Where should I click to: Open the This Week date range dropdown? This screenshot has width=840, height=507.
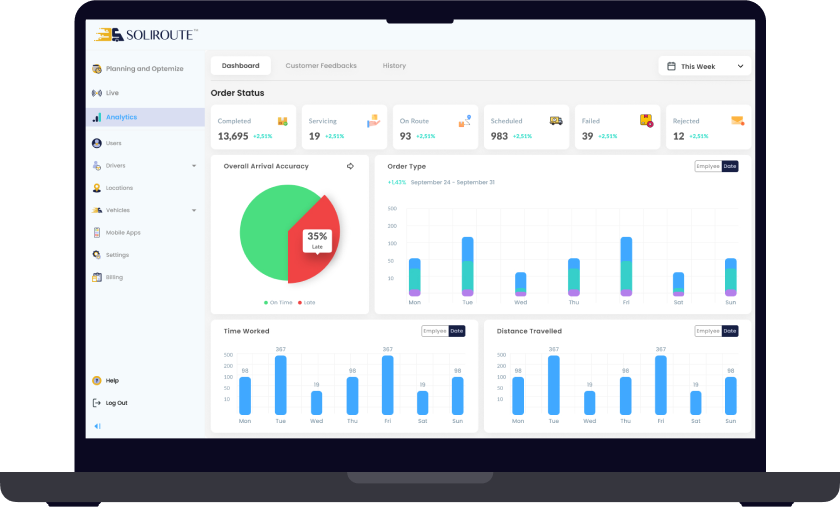[x=705, y=66]
